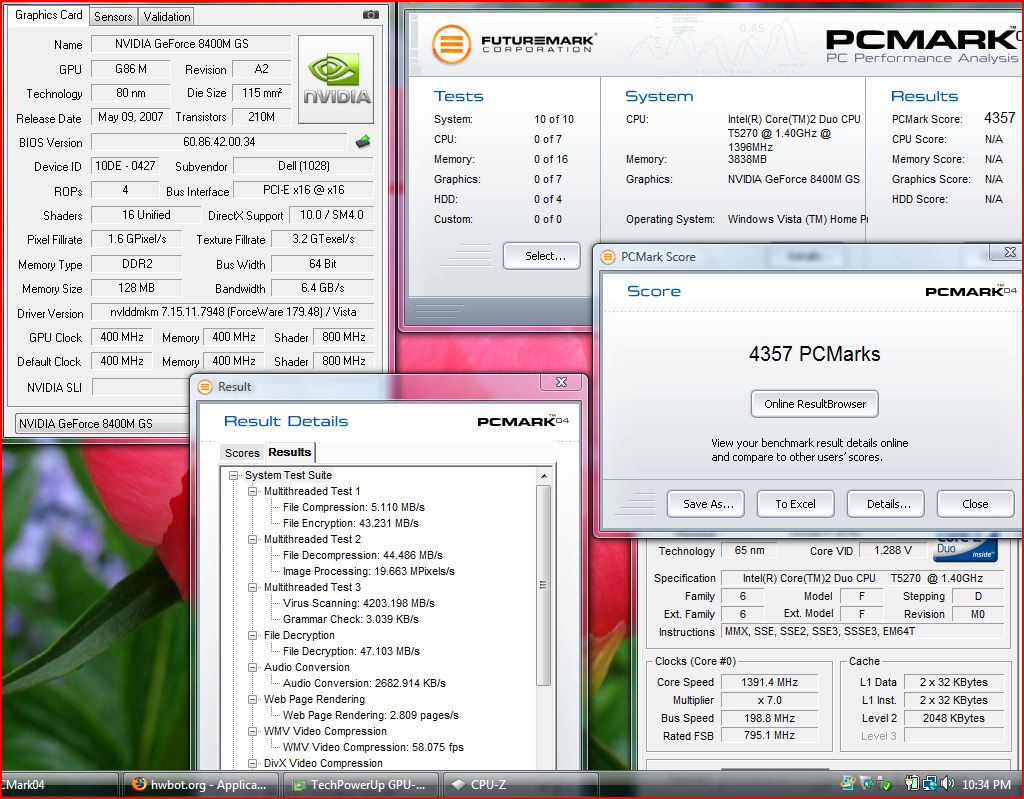
Task: Click the hwbot.org taskbar button
Action: [200, 785]
